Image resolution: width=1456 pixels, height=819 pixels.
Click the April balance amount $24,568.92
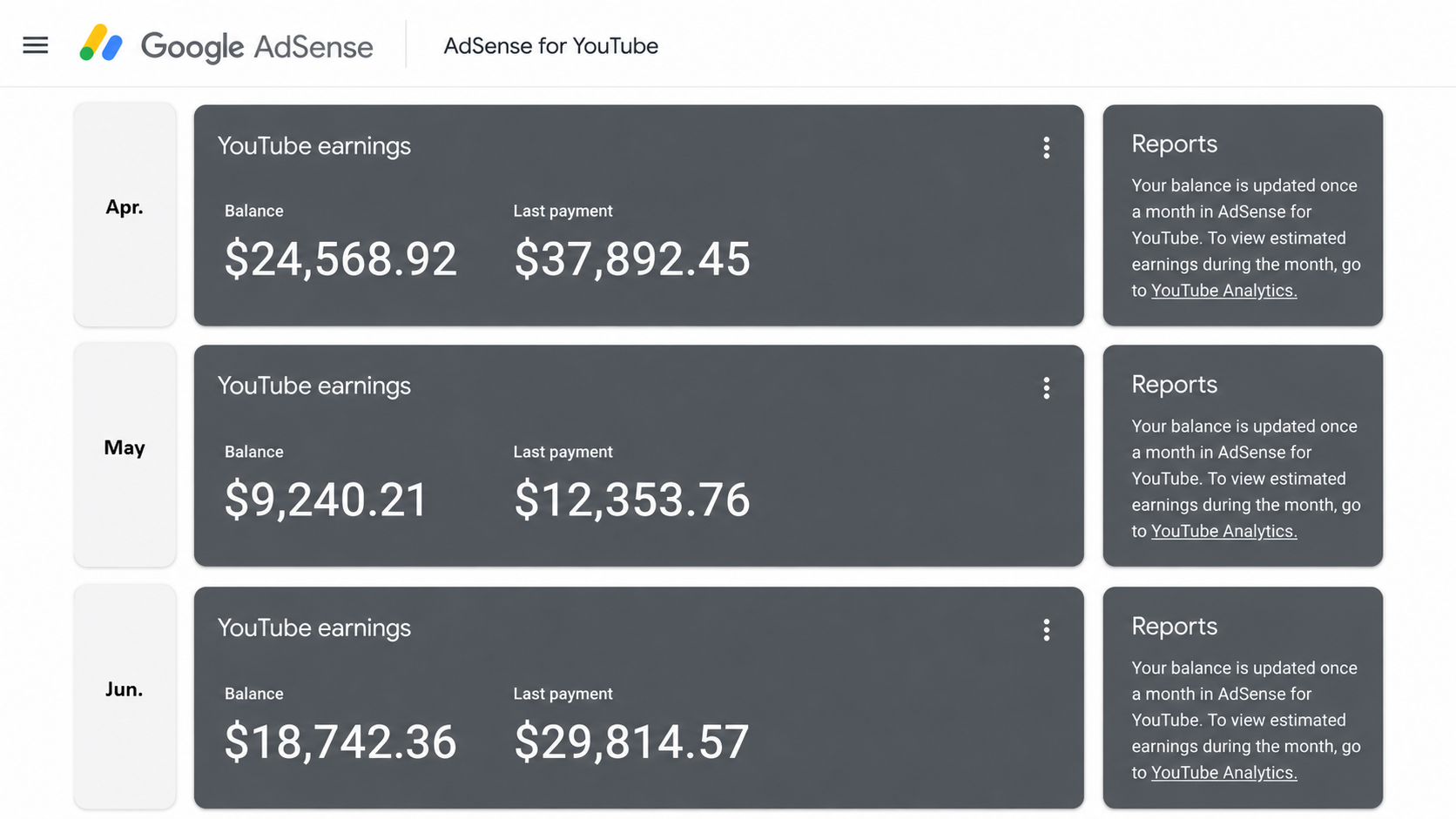[340, 259]
